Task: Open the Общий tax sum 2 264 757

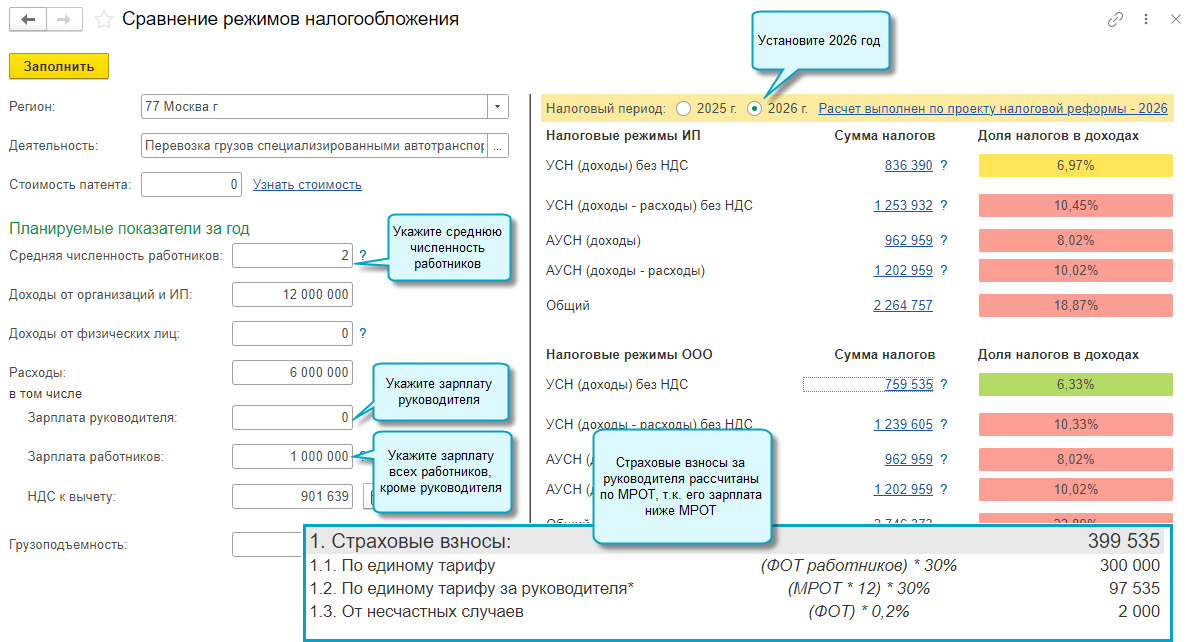Action: coord(902,306)
